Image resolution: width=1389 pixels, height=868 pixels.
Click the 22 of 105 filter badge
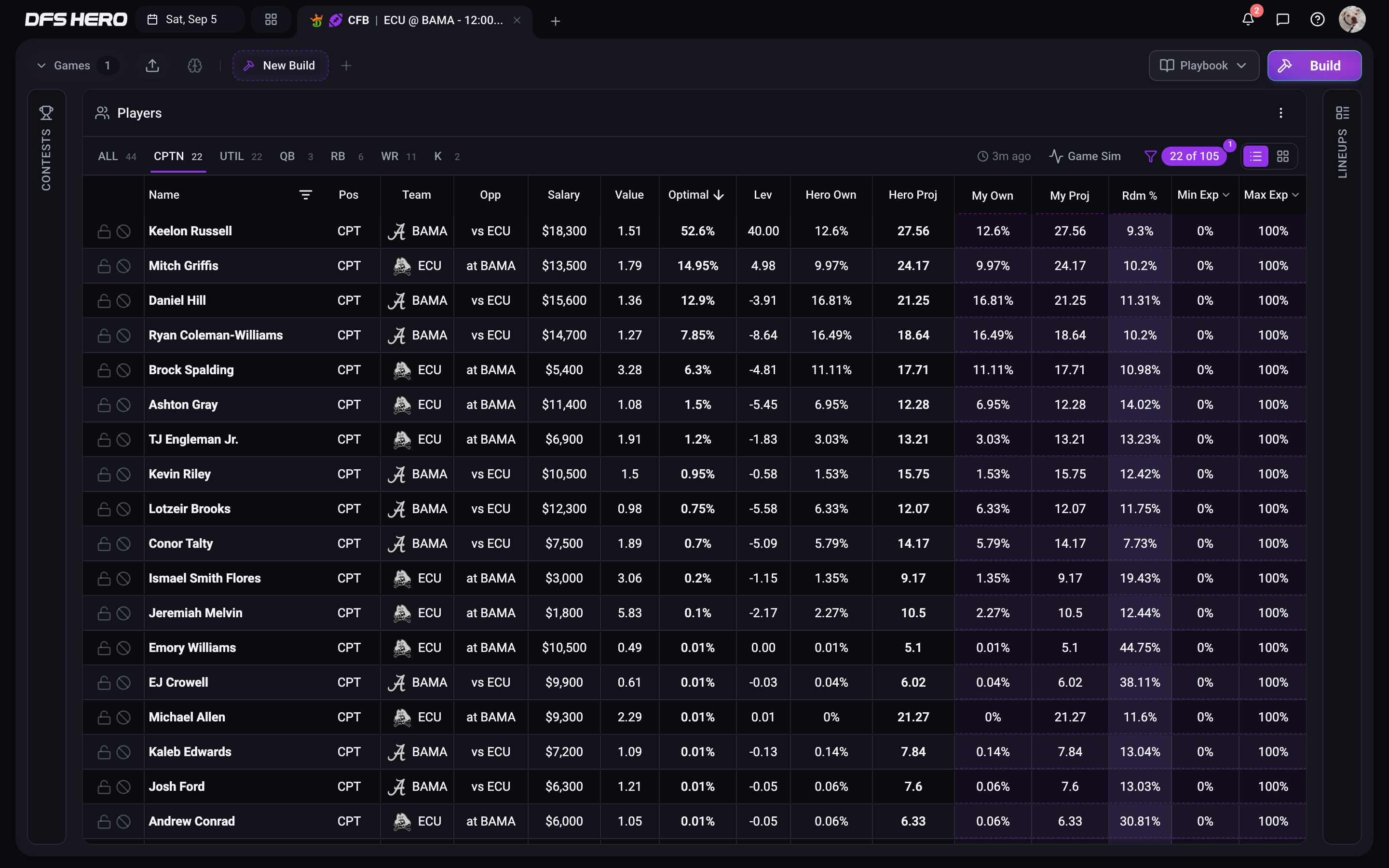(x=1194, y=156)
